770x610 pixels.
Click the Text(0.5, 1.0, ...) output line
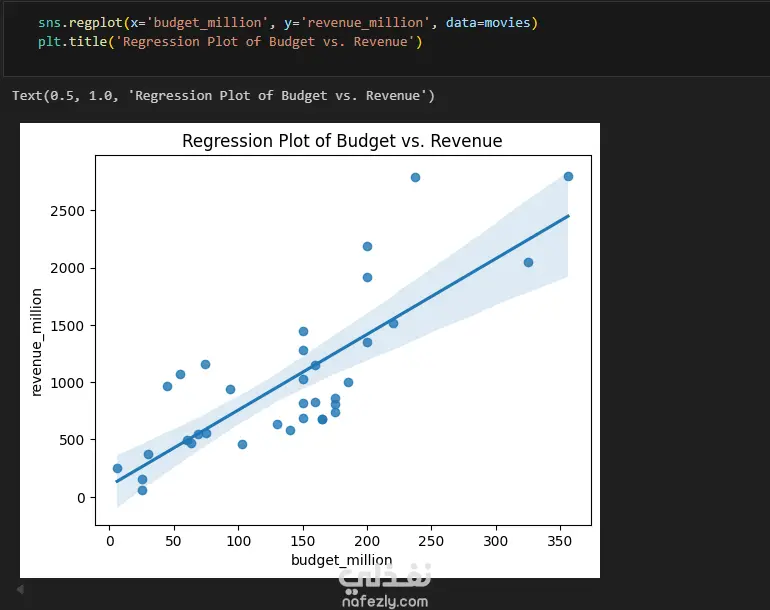223,96
